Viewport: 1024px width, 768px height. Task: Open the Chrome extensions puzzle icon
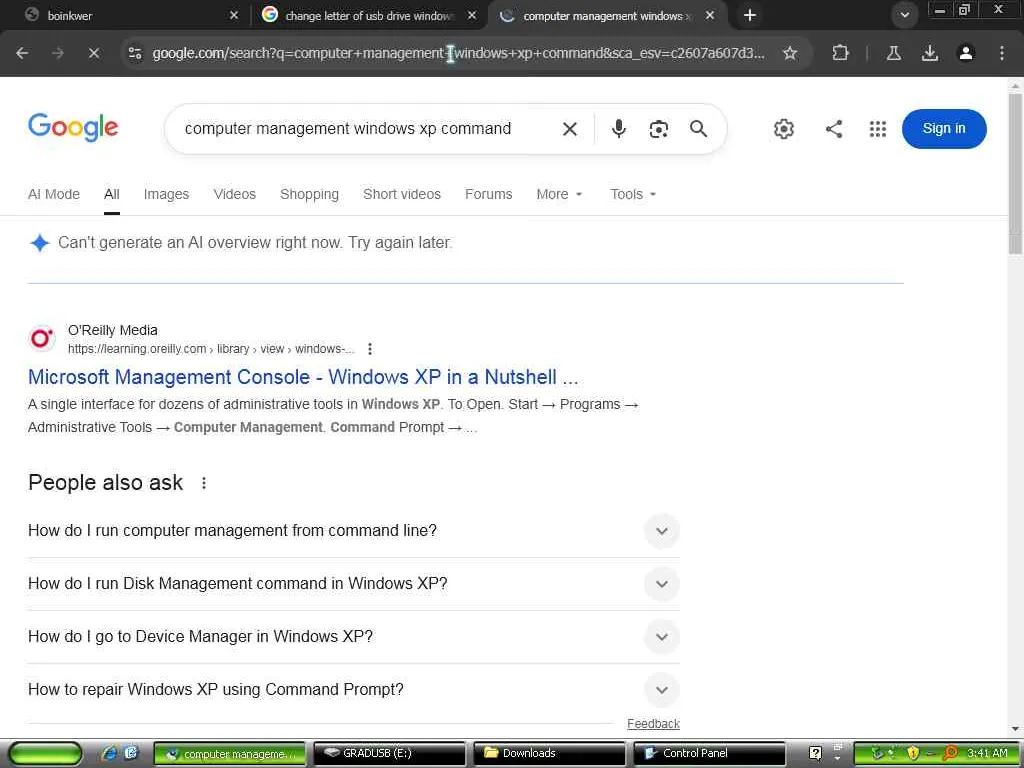[840, 53]
